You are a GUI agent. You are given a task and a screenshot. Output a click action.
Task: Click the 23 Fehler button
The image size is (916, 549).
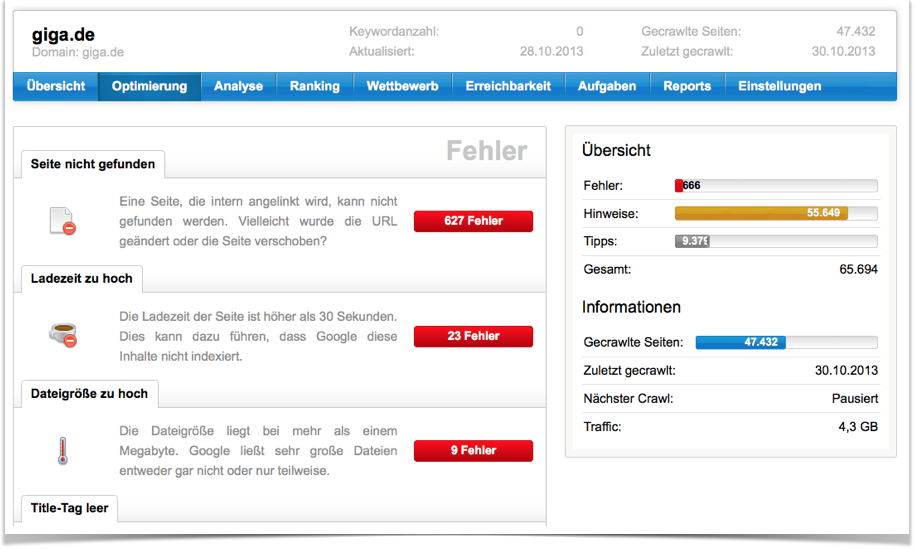click(x=473, y=336)
